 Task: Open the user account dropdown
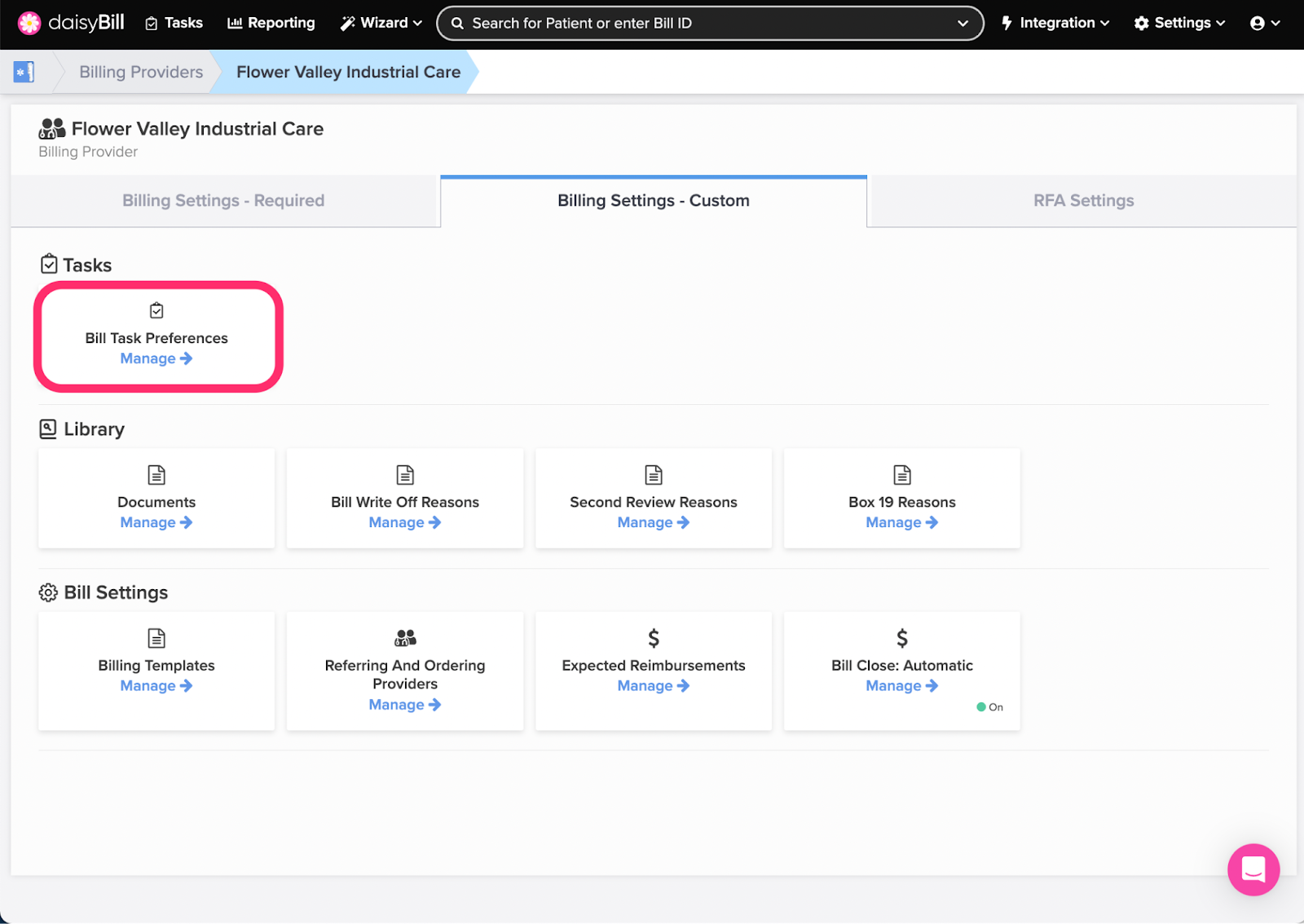[x=1264, y=24]
